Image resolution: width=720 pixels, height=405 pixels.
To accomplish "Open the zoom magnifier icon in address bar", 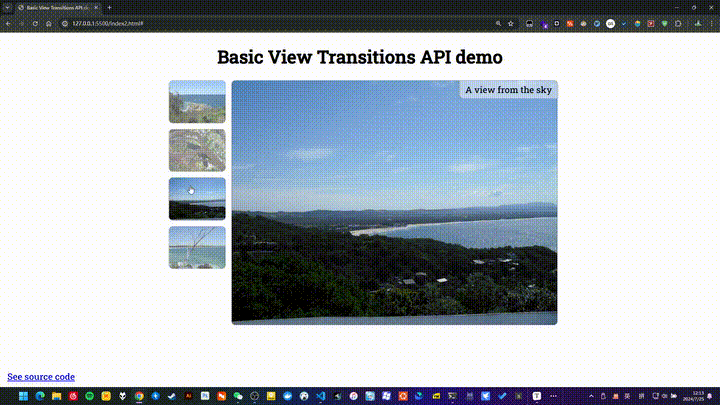I will (x=498, y=23).
